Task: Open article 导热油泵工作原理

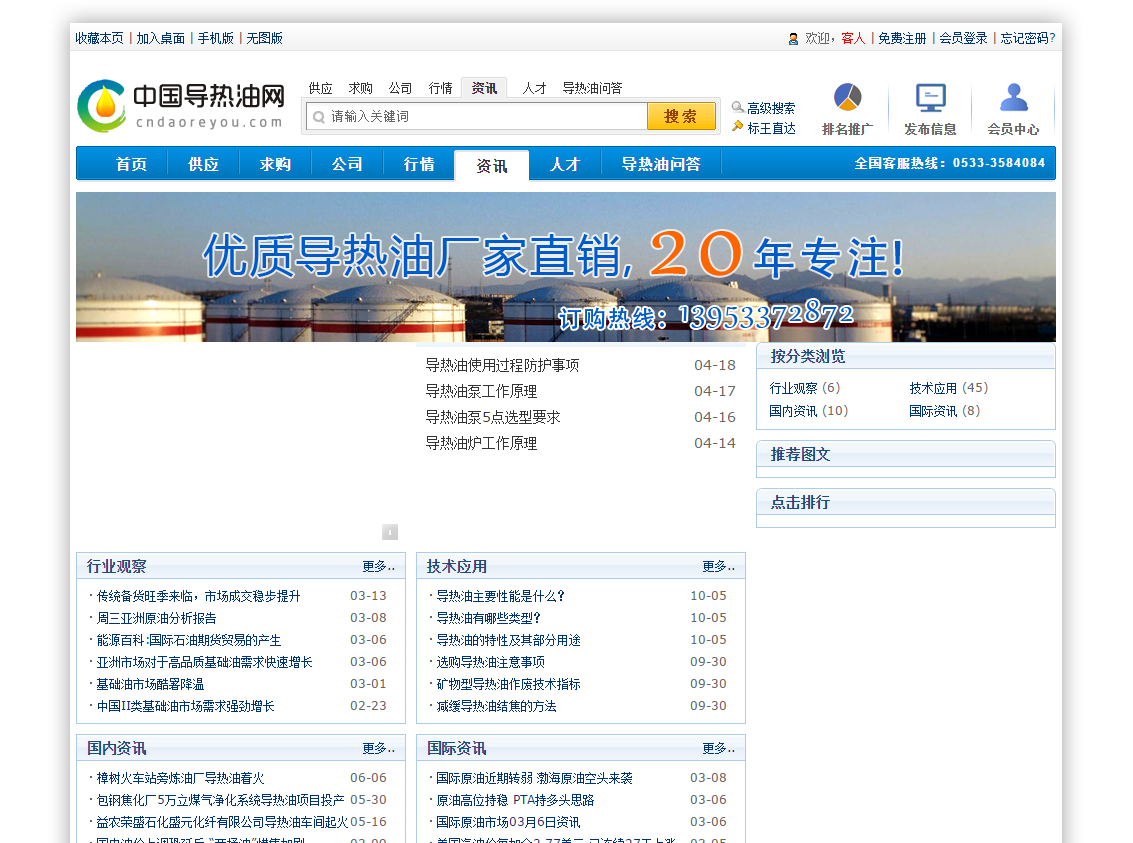Action: (x=481, y=392)
